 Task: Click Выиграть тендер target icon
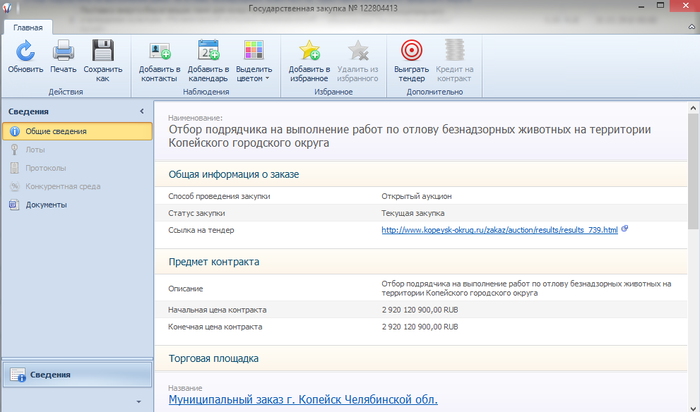[x=409, y=52]
